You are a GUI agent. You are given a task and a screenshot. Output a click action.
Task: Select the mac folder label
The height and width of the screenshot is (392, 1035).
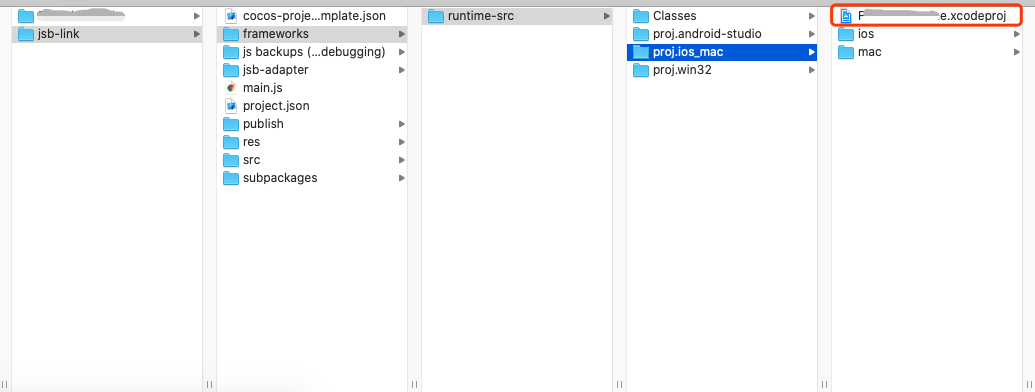pyautogui.click(x=869, y=52)
